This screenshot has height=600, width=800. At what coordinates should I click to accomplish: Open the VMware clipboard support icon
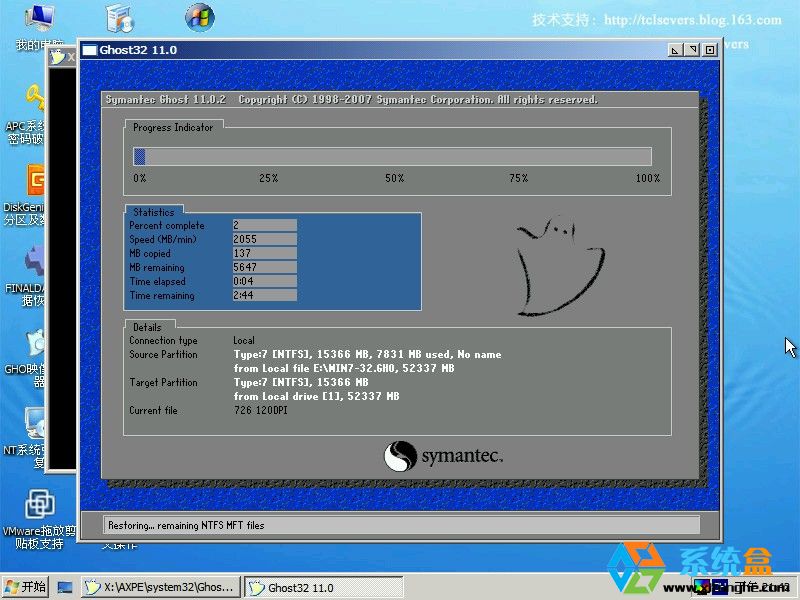[38, 505]
